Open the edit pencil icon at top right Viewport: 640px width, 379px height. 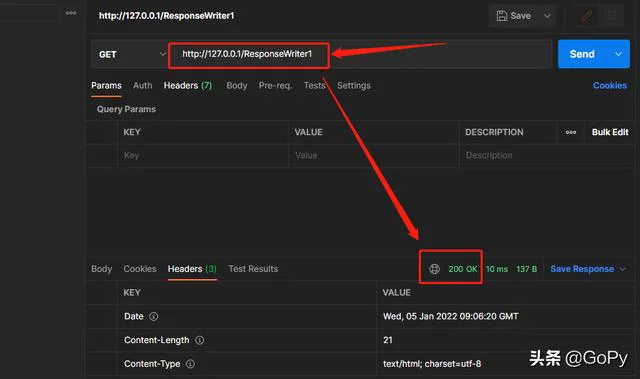(x=587, y=16)
